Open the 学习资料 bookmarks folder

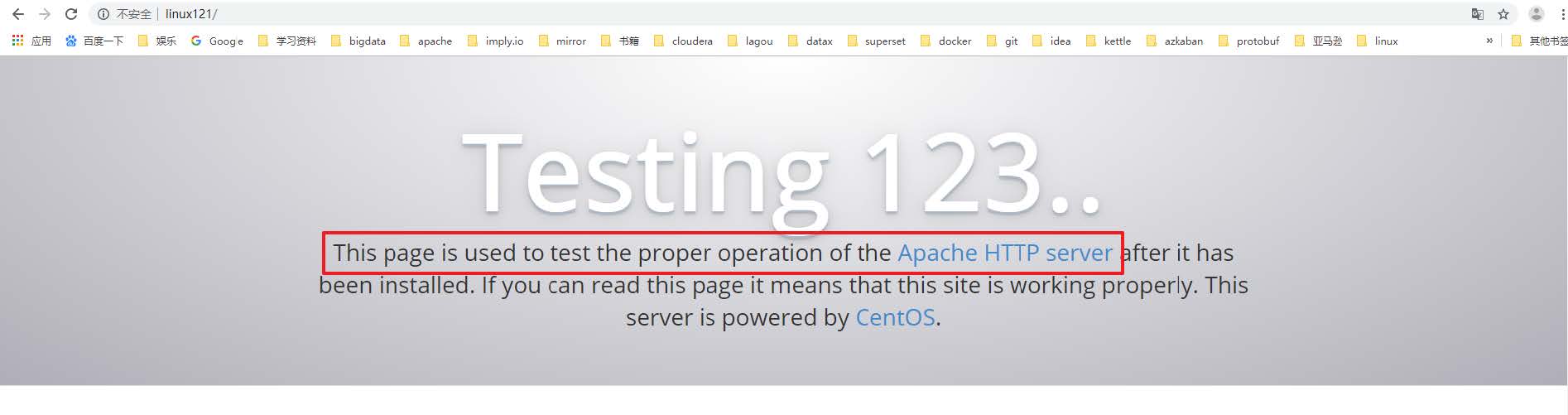pyautogui.click(x=287, y=41)
